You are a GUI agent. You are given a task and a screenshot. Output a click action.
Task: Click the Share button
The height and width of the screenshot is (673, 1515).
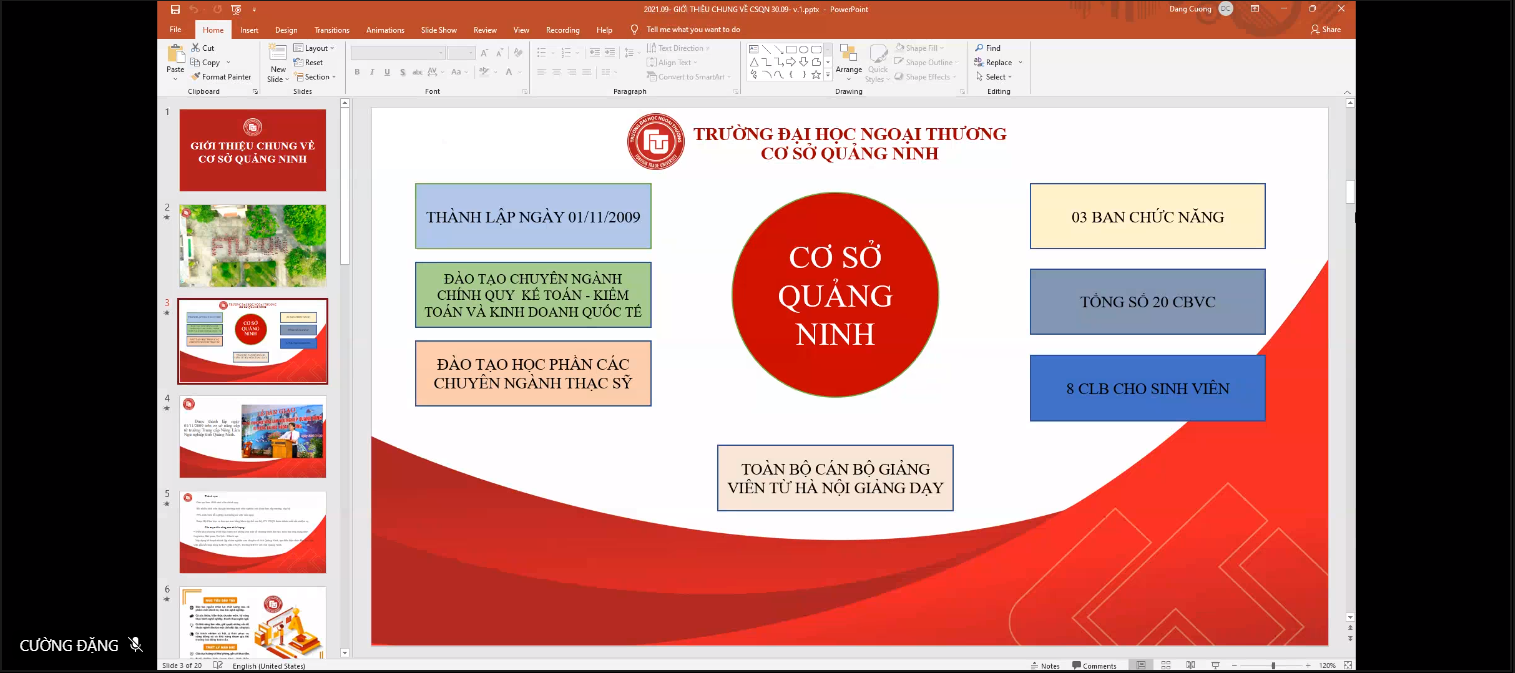click(x=1326, y=30)
